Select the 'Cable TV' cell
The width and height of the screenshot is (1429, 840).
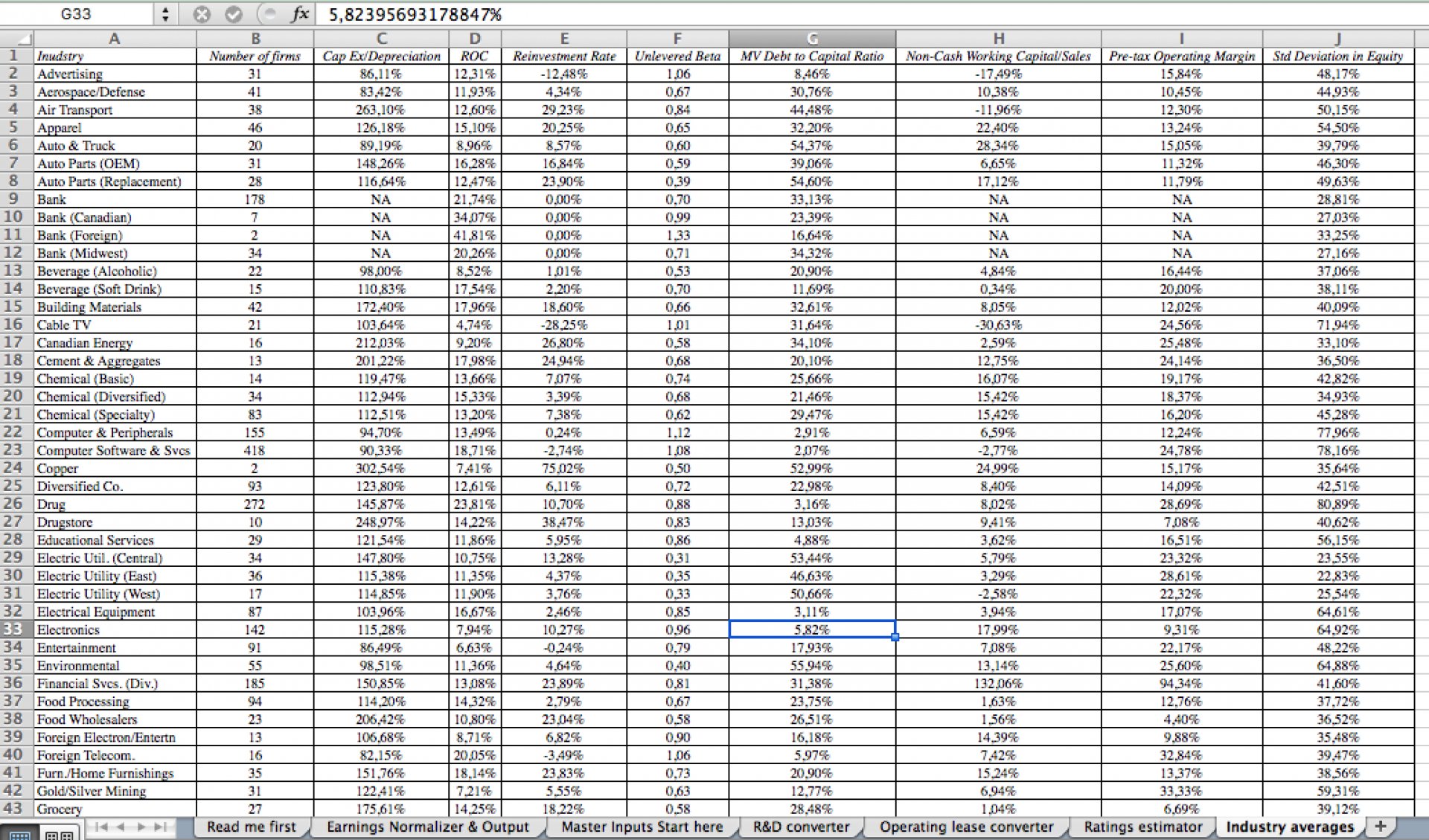coord(115,325)
